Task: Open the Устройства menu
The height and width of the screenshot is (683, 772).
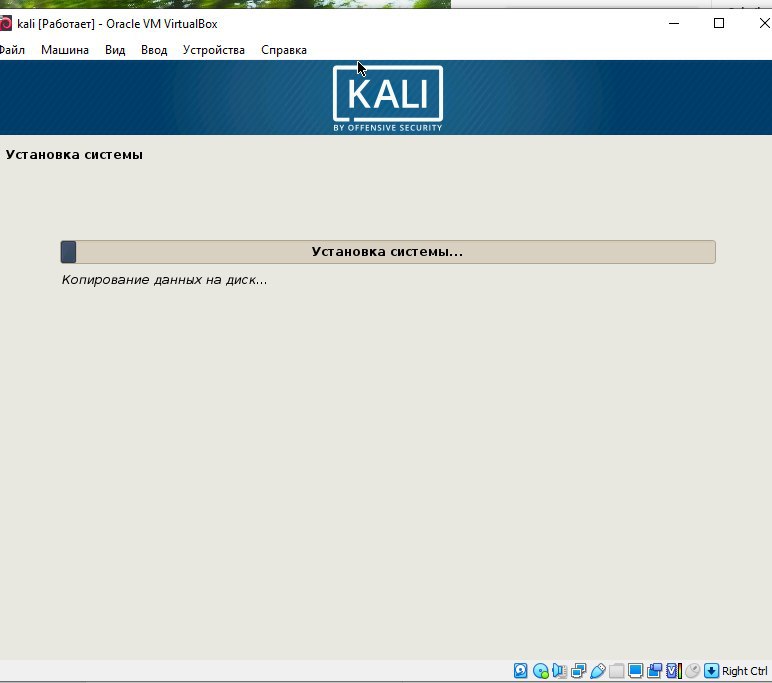Action: click(x=214, y=50)
